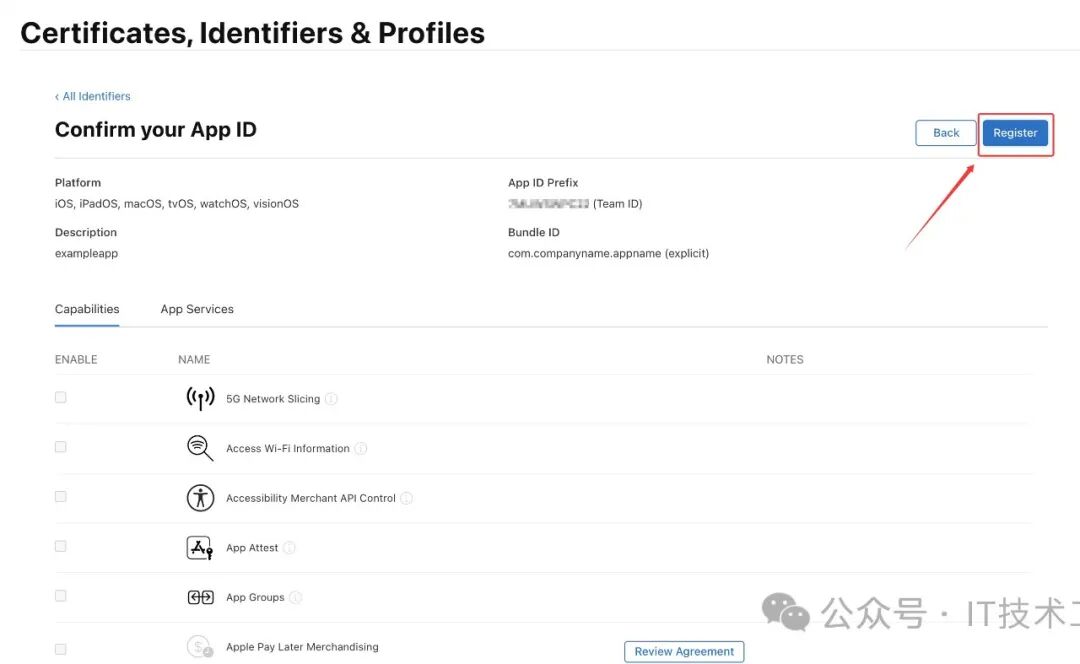
Task: Click the 5G Network Slicing antenna icon
Action: click(x=200, y=398)
